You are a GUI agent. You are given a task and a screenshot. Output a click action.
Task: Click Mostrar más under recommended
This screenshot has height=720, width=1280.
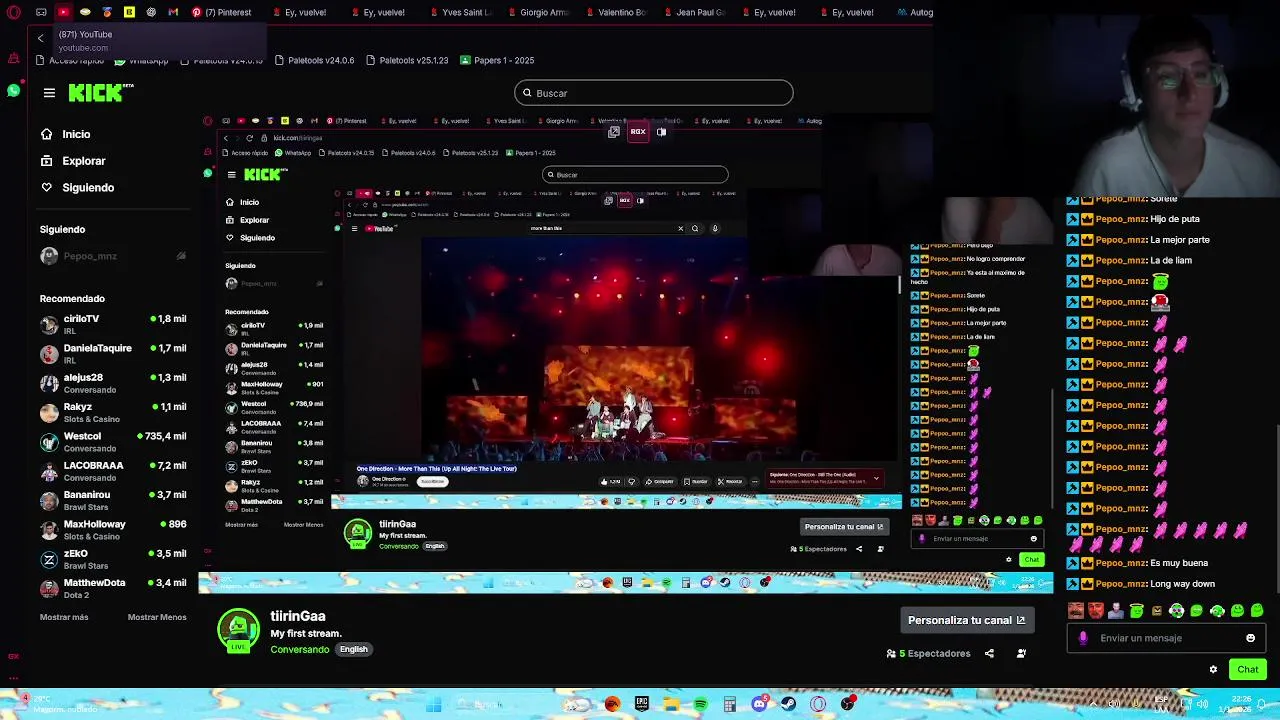(64, 617)
